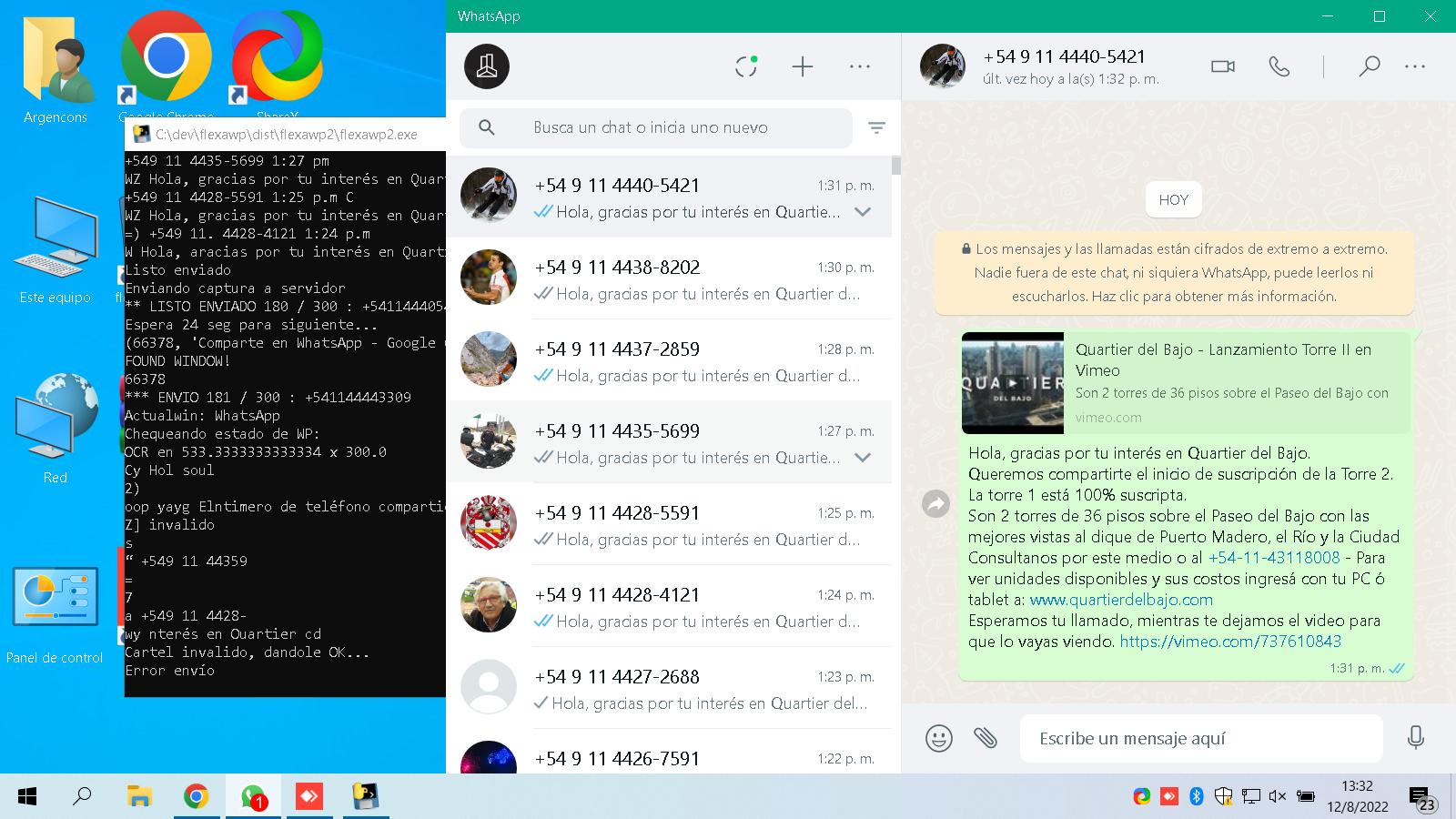Open Windows Start menu
The width and height of the screenshot is (1456, 819).
27,797
